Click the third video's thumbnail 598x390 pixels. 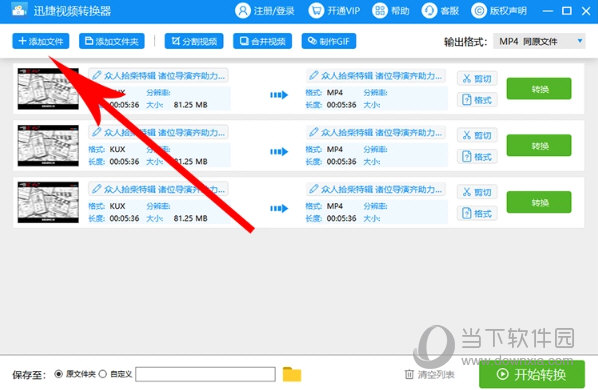pyautogui.click(x=48, y=202)
